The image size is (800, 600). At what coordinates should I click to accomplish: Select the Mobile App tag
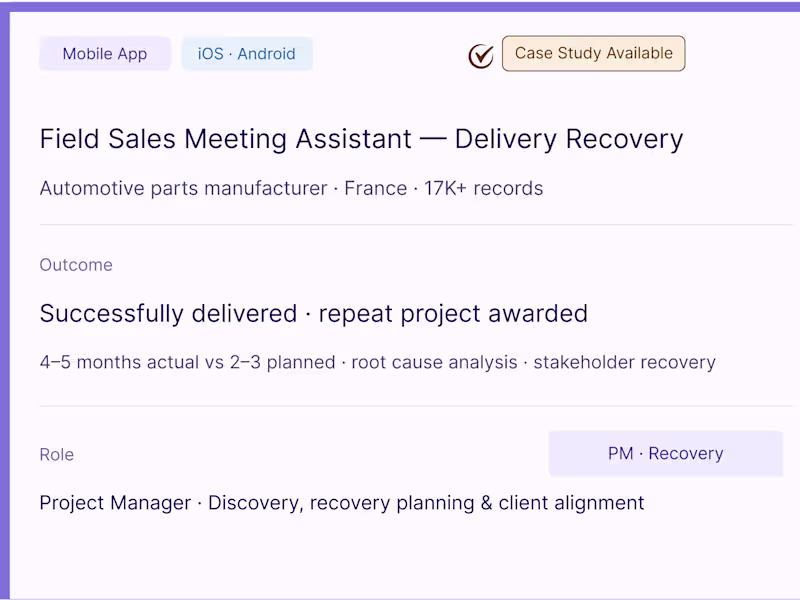tap(105, 54)
